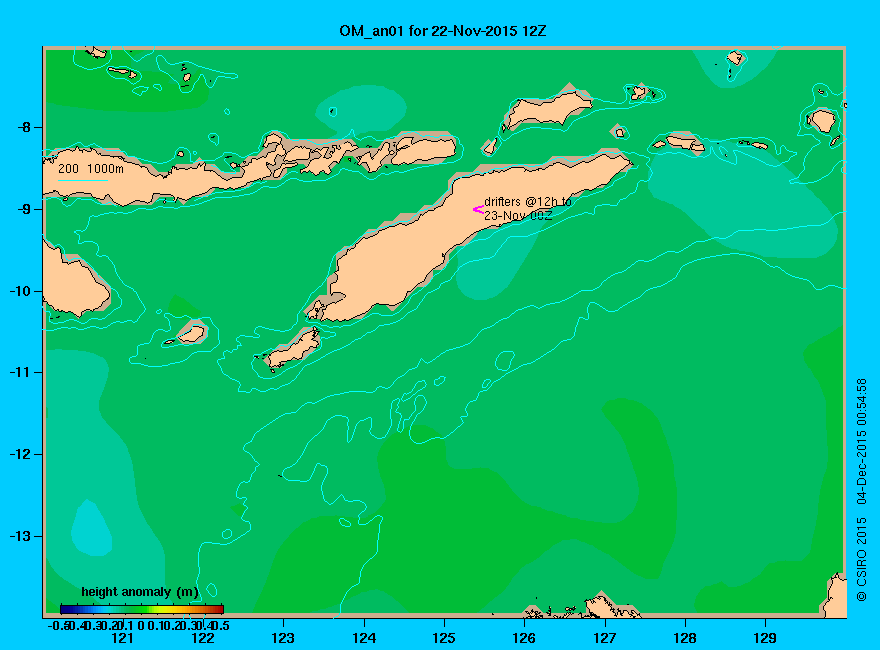The height and width of the screenshot is (650, 880).
Task: Click longitude label 127 on x-axis
Action: [x=604, y=638]
